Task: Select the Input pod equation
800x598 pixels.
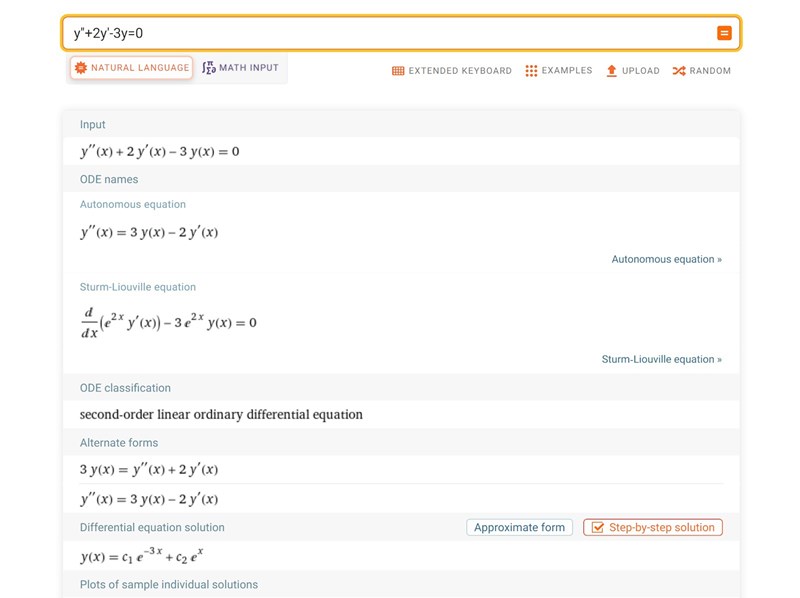Action: (160, 152)
